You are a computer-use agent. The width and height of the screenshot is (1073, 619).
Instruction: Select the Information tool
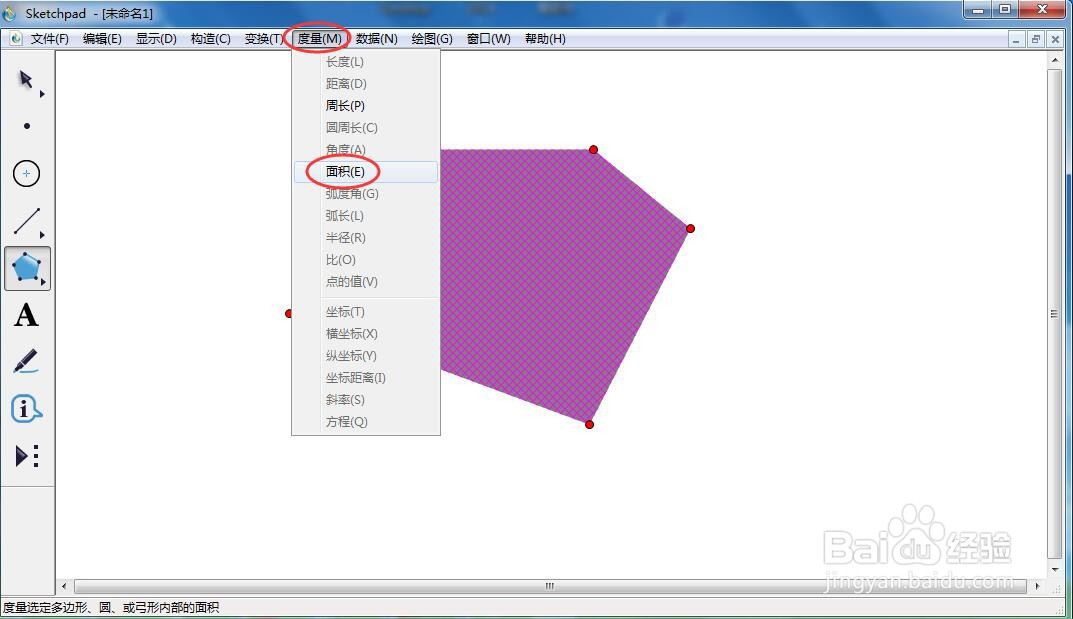click(27, 407)
